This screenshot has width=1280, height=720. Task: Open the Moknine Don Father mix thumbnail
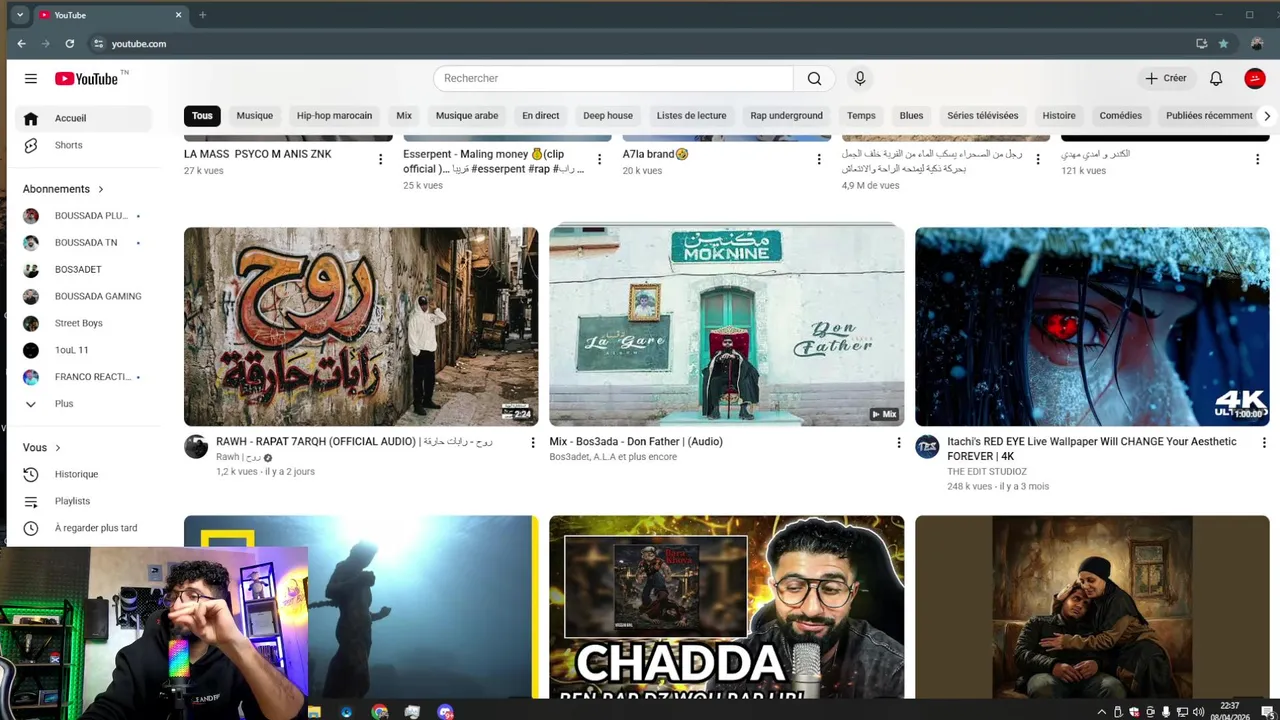click(x=726, y=327)
